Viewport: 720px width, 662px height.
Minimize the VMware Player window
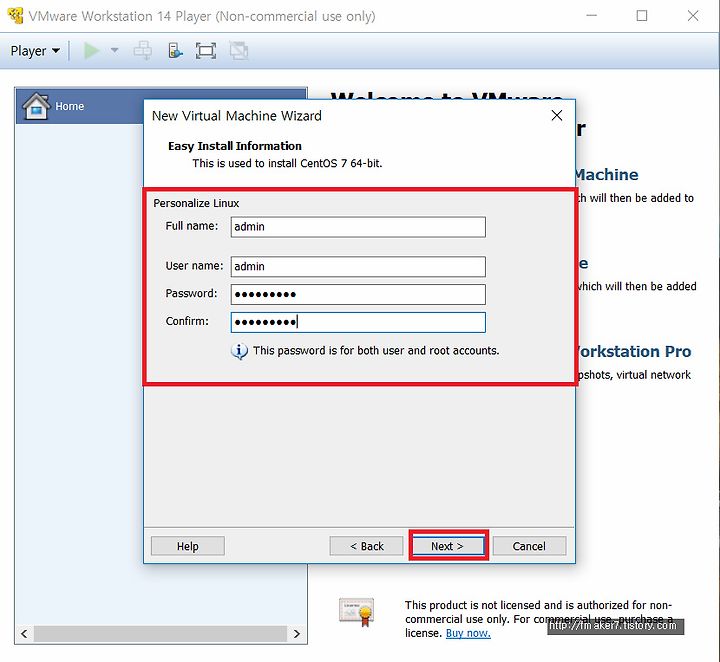click(x=592, y=16)
